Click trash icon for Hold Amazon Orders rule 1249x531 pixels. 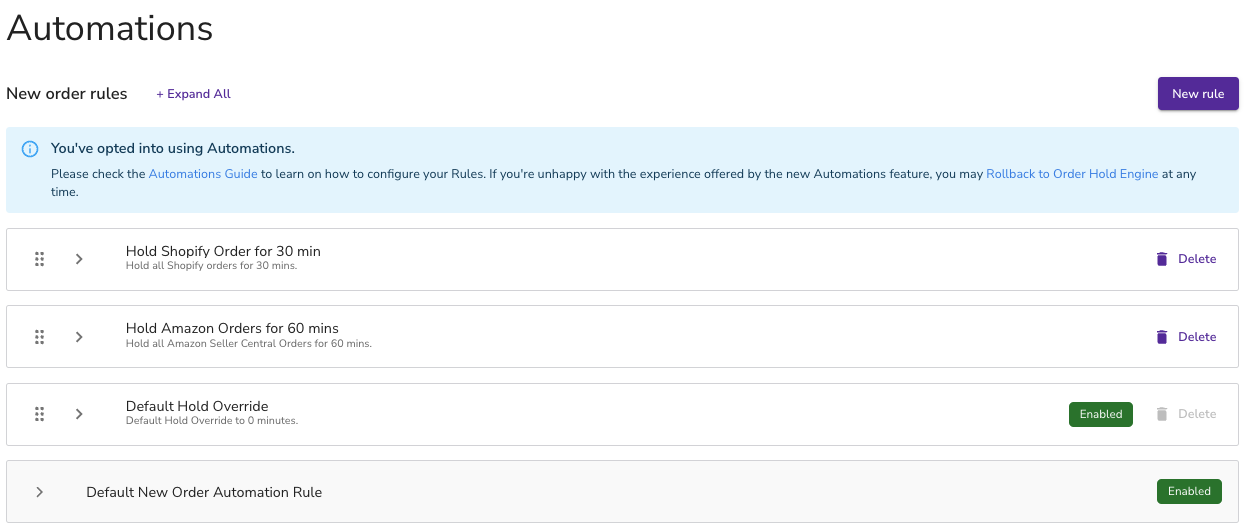click(x=1161, y=337)
